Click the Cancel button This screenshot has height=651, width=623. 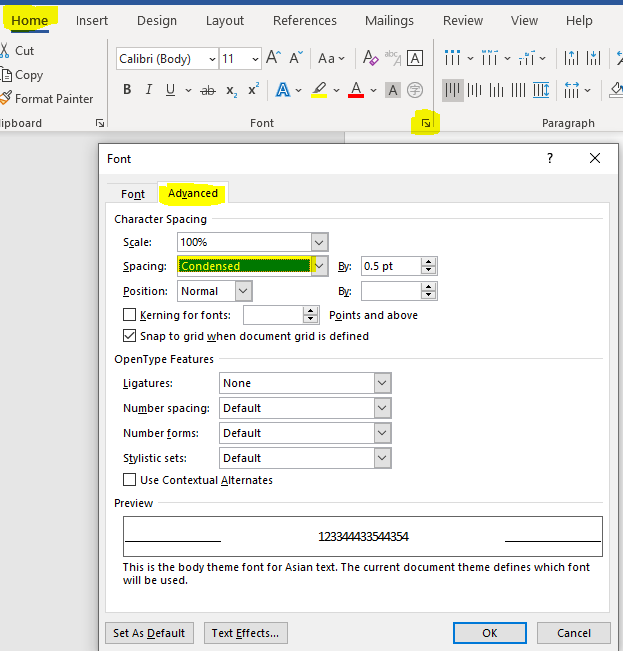pos(574,633)
